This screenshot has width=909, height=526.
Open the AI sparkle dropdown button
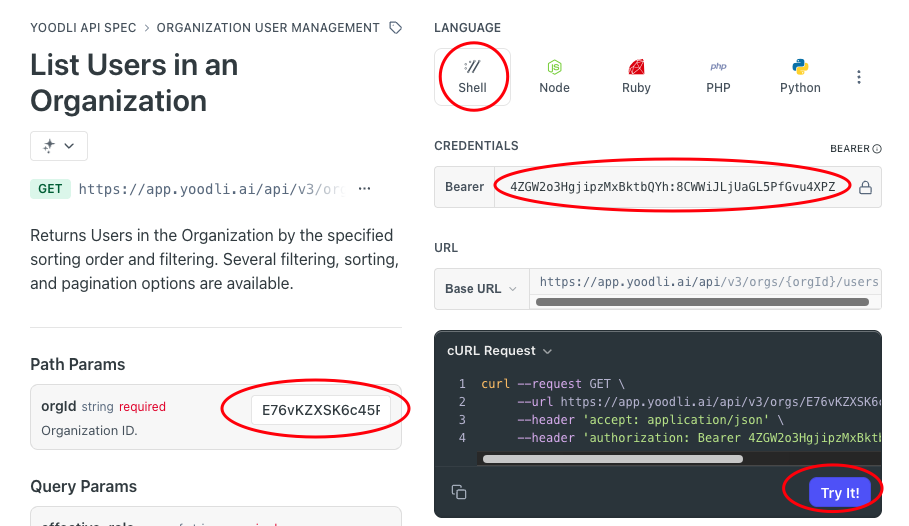point(59,146)
